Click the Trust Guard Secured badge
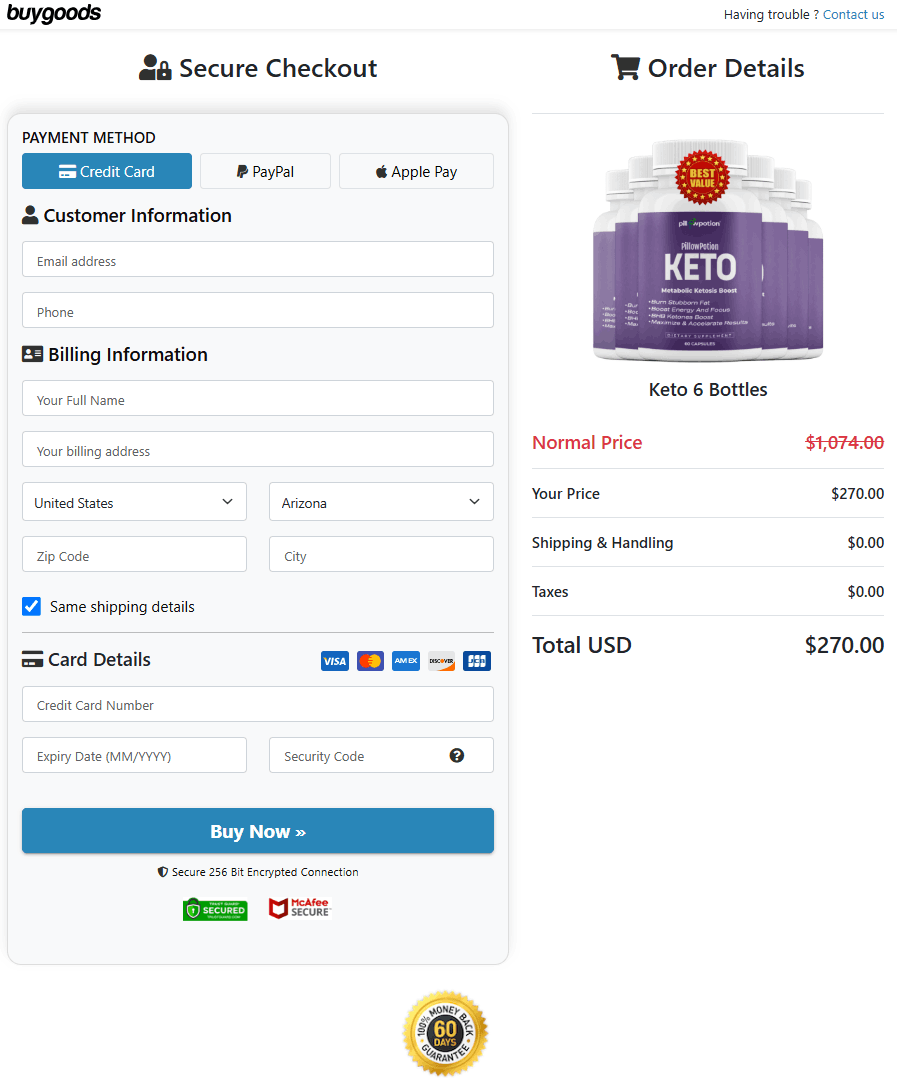The height and width of the screenshot is (1078, 897). [215, 908]
